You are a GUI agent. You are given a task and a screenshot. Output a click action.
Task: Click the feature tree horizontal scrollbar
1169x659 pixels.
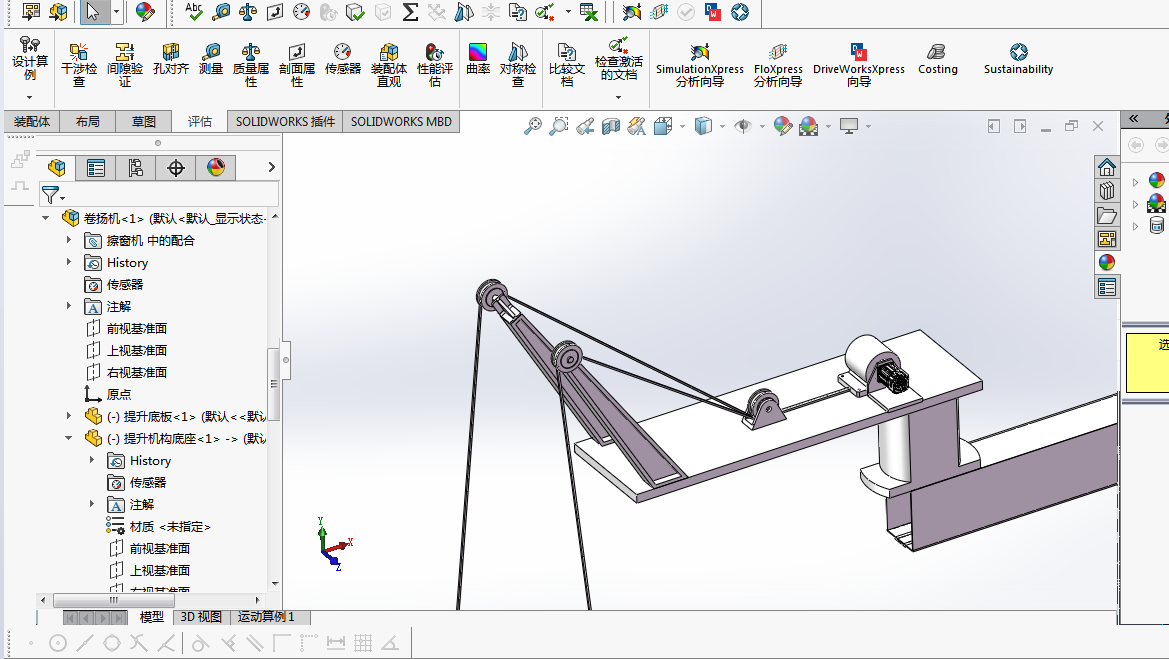[x=113, y=599]
